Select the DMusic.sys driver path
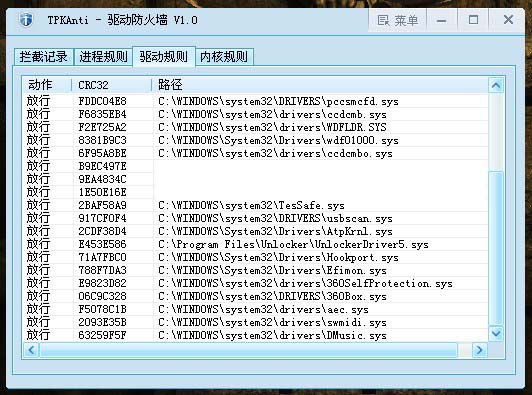Viewport: 532px width, 395px height. pyautogui.click(x=272, y=335)
